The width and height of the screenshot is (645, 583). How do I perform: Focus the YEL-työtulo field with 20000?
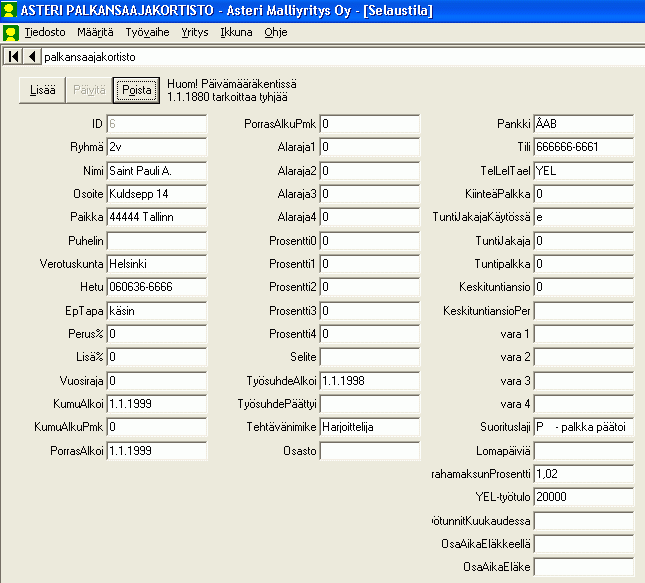[x=584, y=497]
